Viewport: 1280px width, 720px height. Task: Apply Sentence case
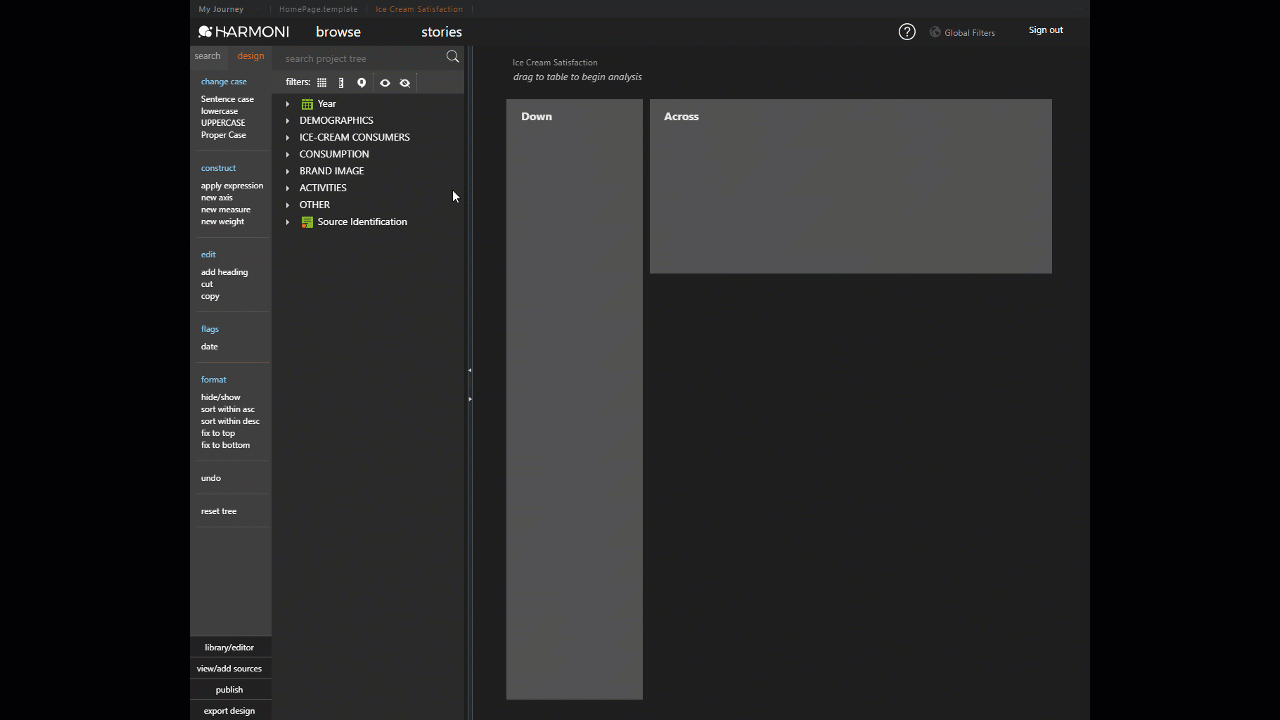click(227, 99)
